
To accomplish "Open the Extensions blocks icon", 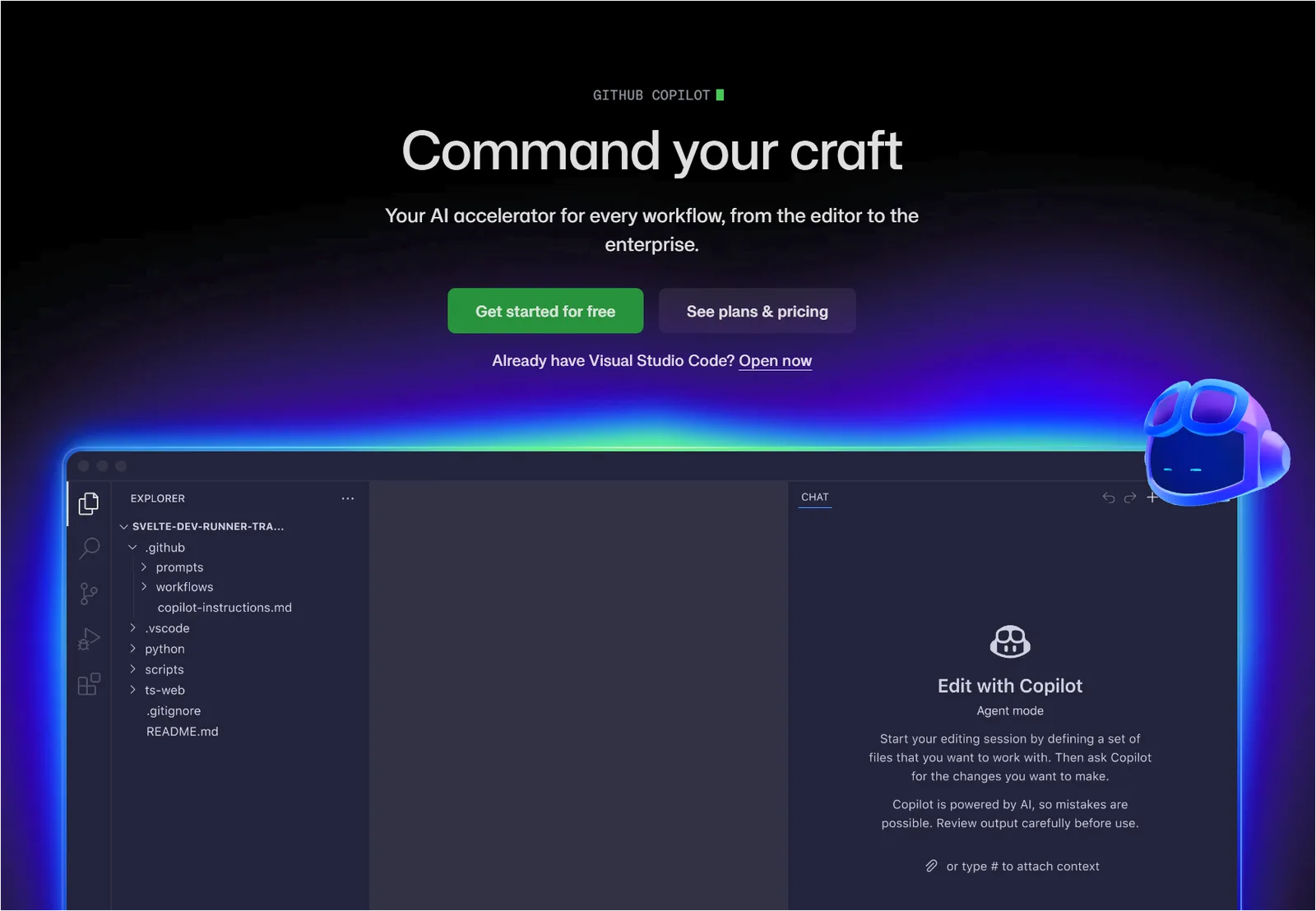I will click(89, 684).
